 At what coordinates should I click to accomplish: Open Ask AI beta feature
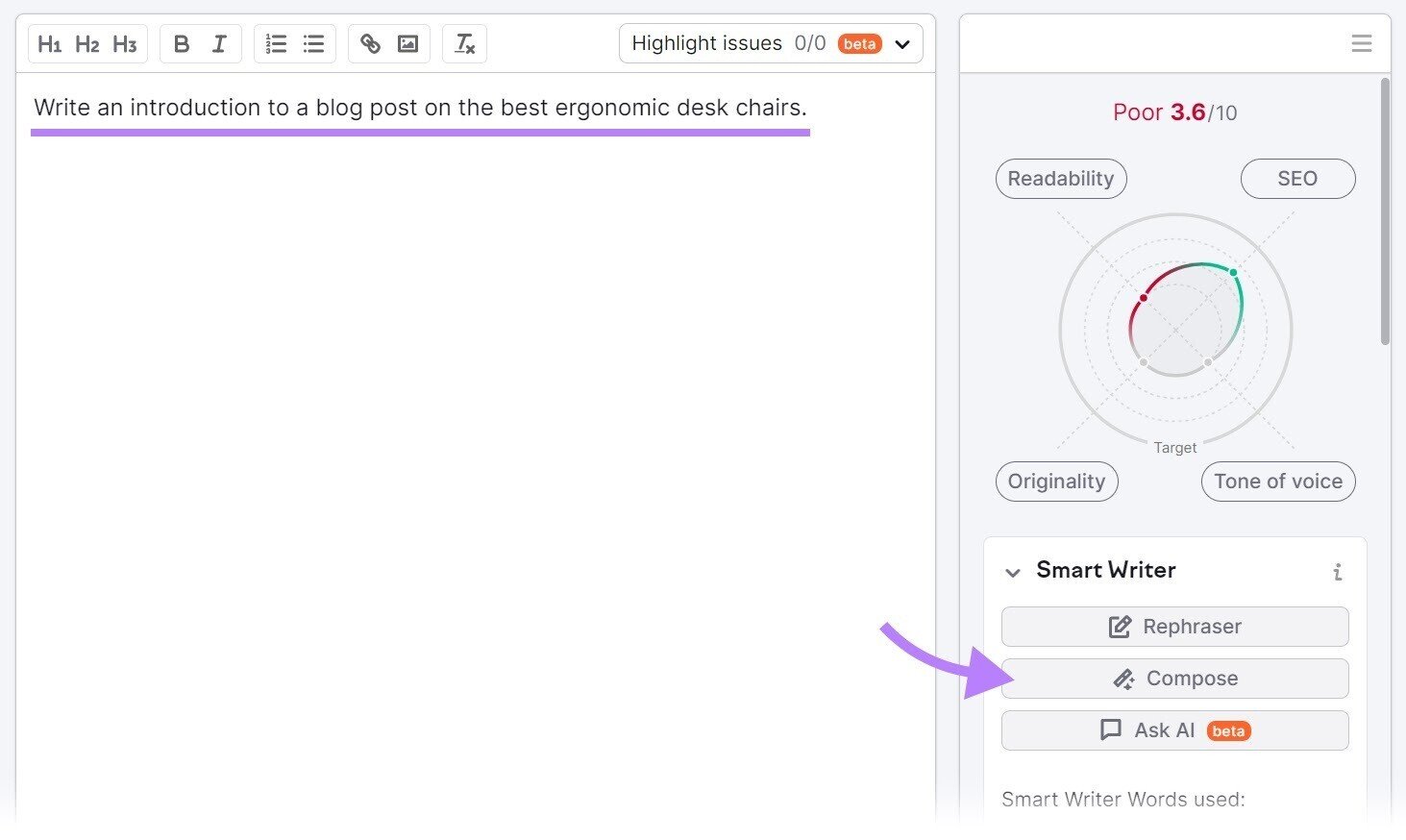[x=1174, y=730]
